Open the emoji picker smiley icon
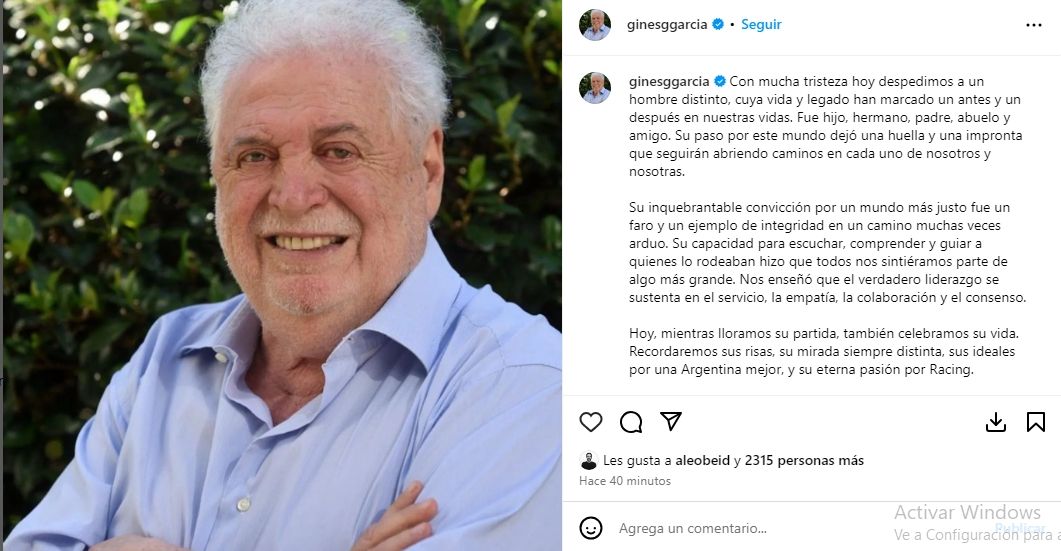Screen dimensions: 1061x551 click(591, 528)
